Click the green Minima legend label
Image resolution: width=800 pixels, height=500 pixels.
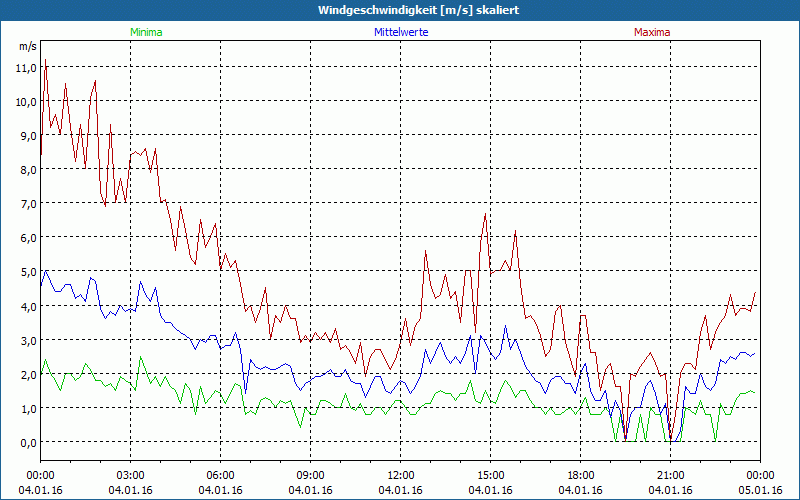click(x=146, y=32)
